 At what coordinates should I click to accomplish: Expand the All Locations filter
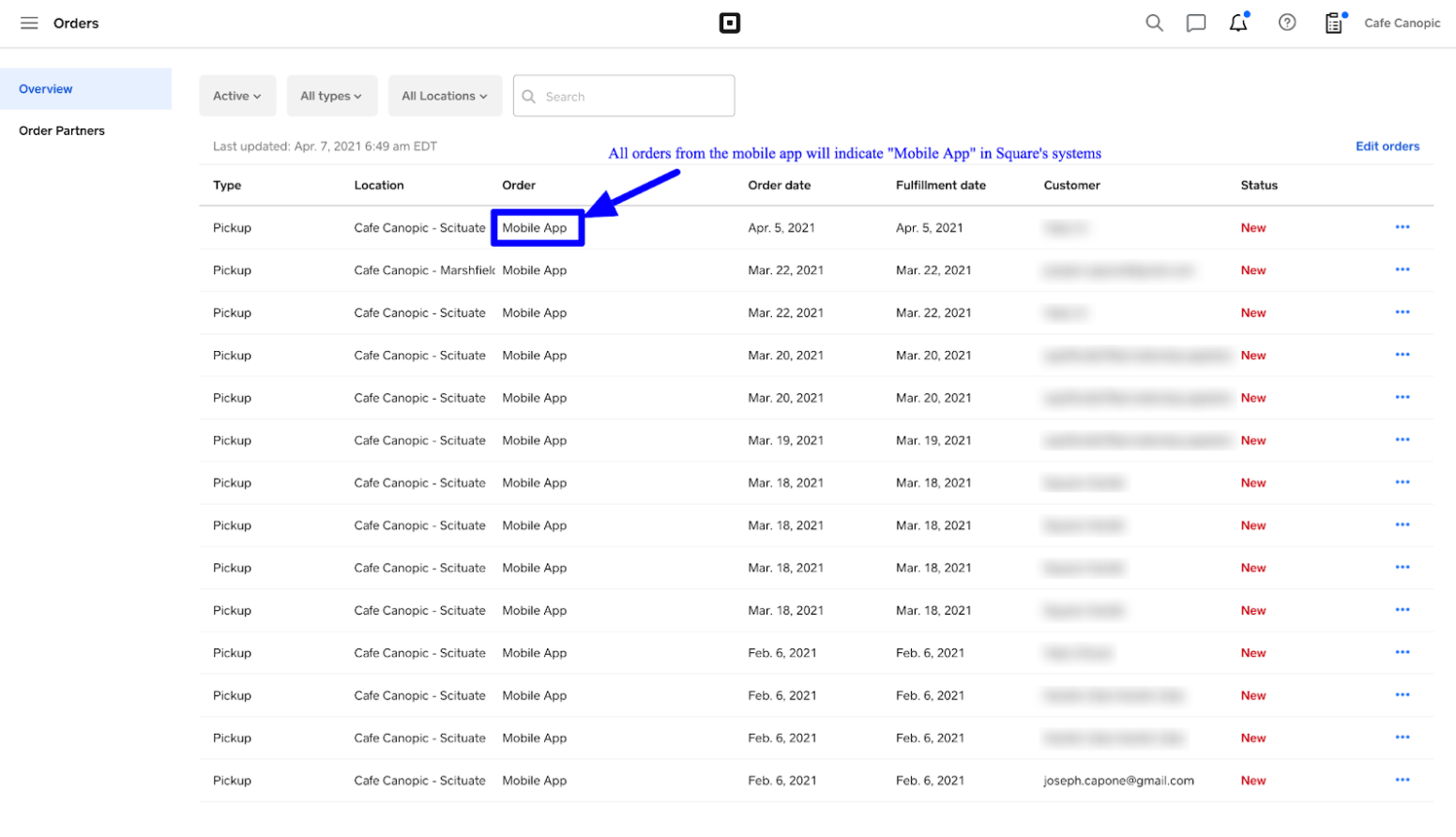click(x=445, y=96)
